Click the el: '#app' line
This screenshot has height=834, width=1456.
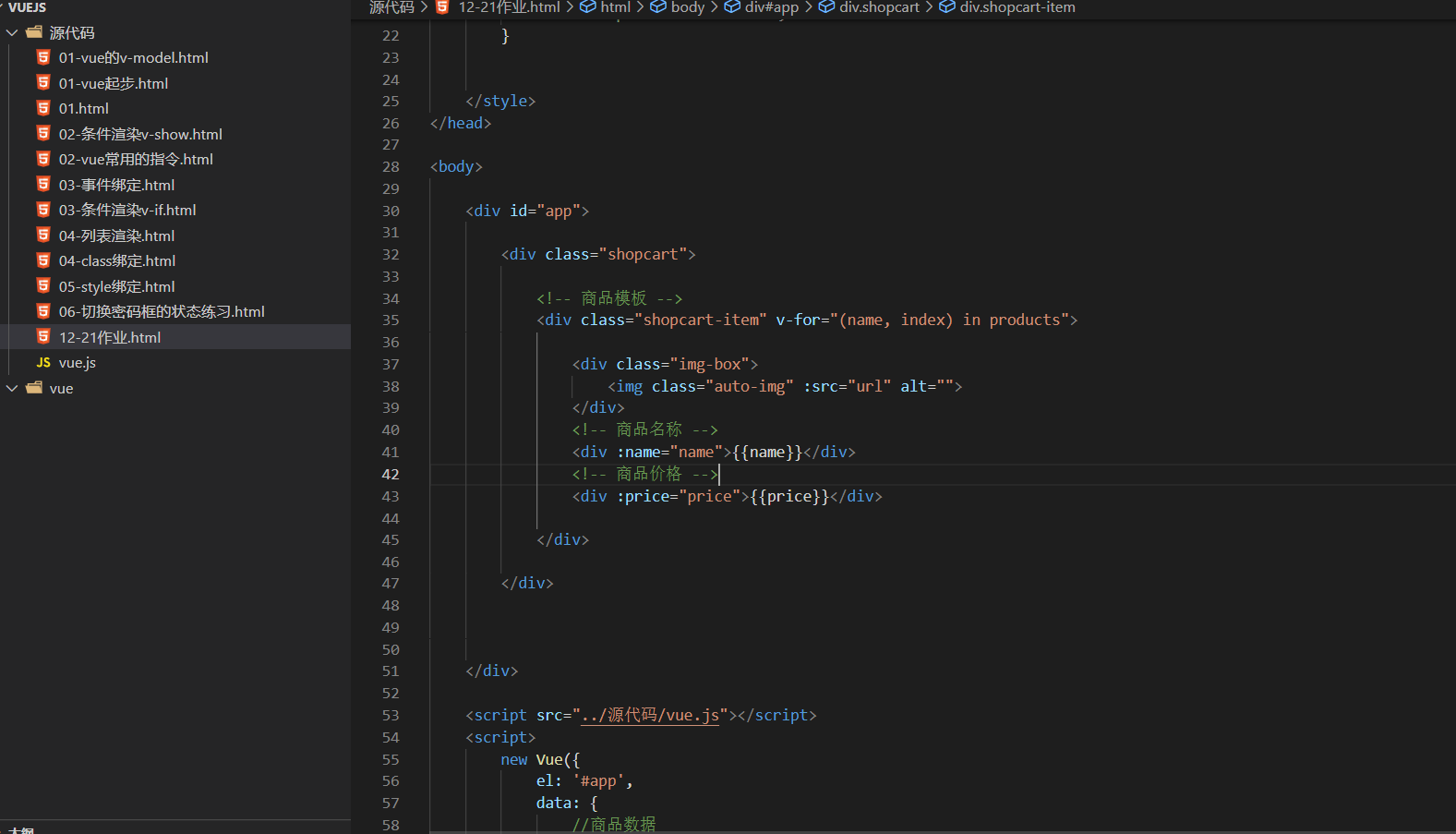click(x=584, y=780)
